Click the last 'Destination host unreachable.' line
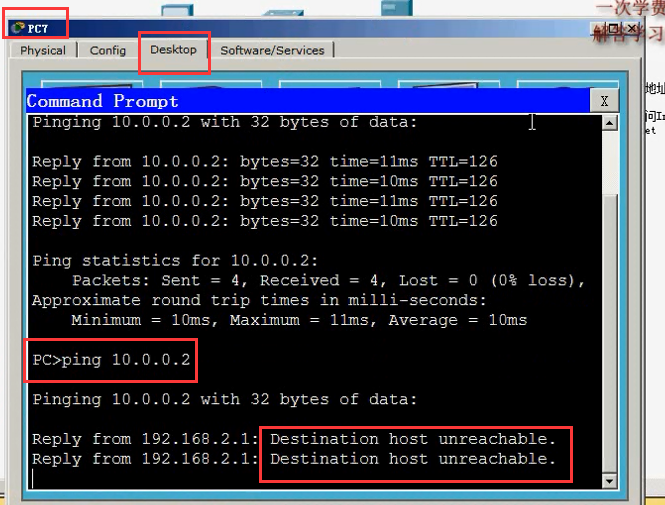 click(413, 459)
